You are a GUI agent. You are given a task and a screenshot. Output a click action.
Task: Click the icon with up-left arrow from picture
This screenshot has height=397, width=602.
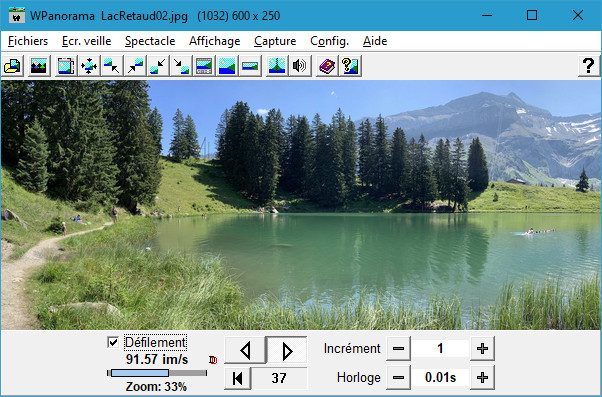(112, 66)
